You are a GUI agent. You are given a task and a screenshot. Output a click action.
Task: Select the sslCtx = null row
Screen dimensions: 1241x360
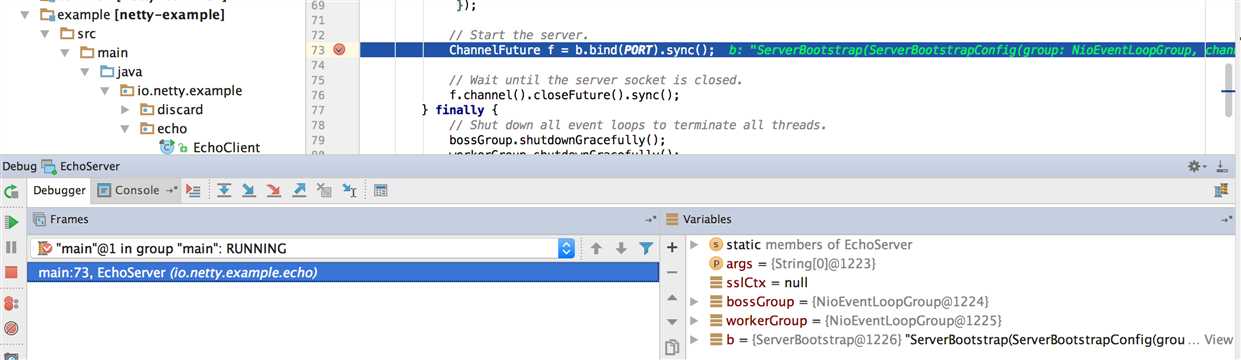(758, 283)
